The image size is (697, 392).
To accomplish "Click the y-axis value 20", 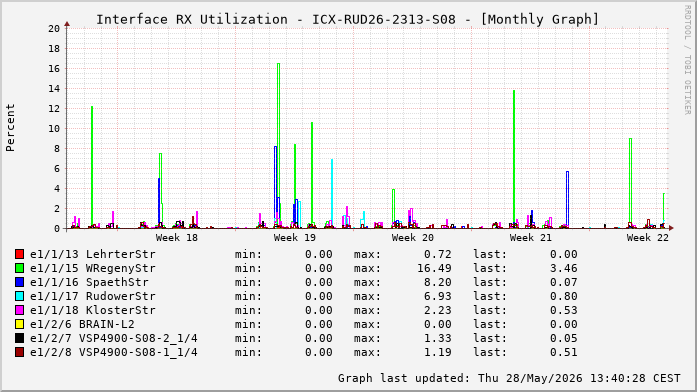I will [x=54, y=28].
